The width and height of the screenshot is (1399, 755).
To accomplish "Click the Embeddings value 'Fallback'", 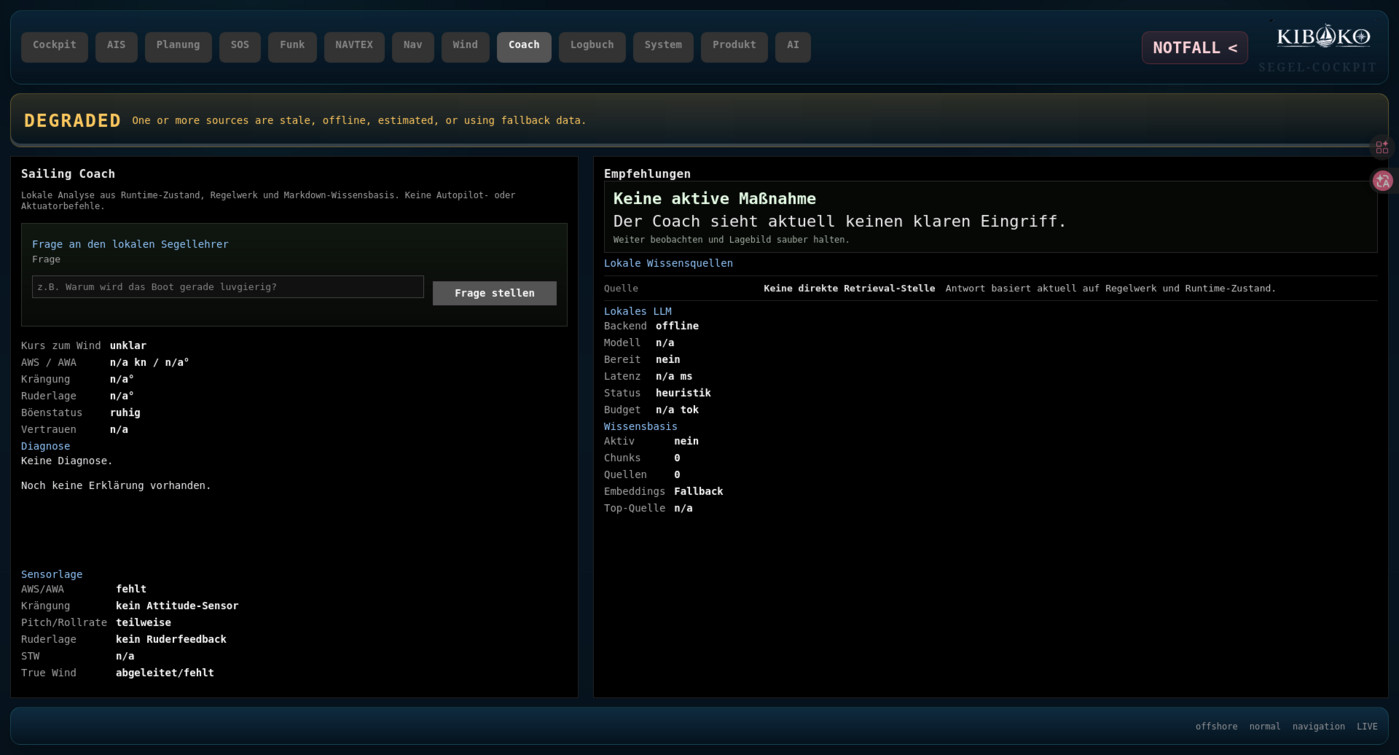I will point(698,492).
